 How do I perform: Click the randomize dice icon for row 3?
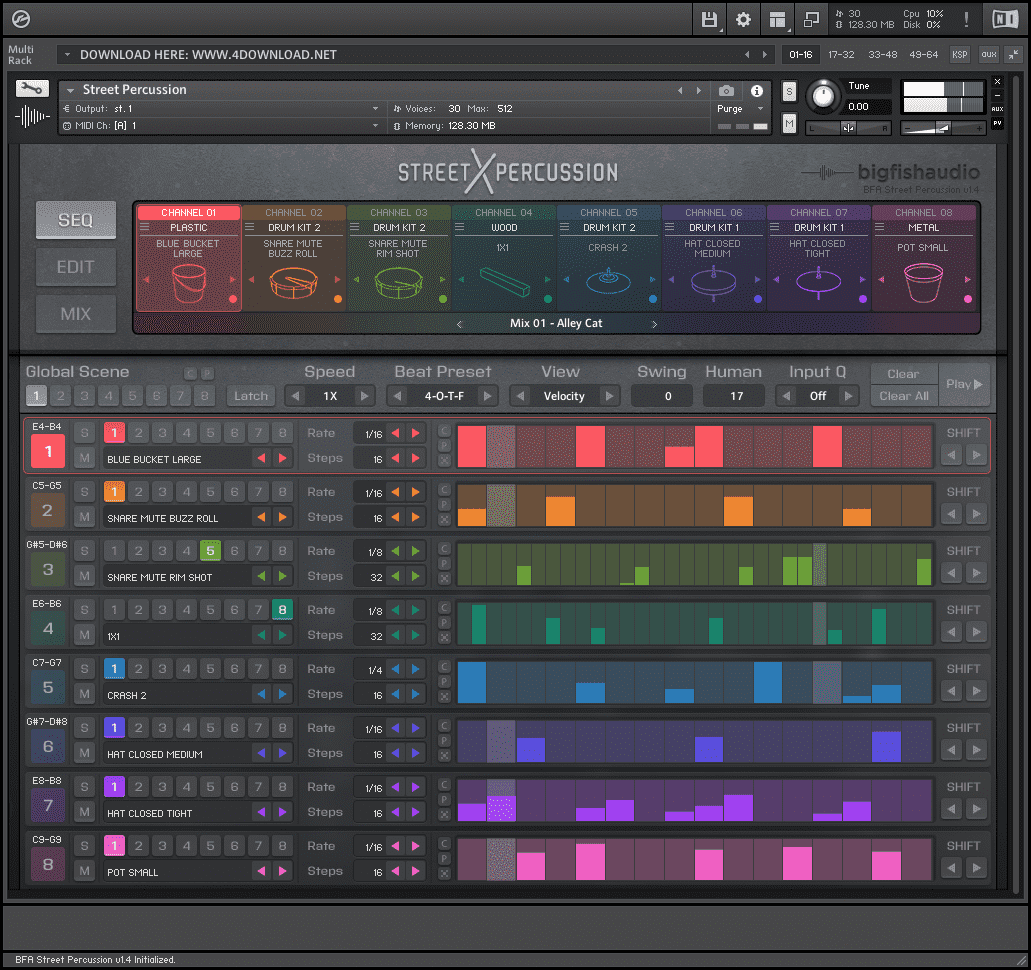pos(444,579)
